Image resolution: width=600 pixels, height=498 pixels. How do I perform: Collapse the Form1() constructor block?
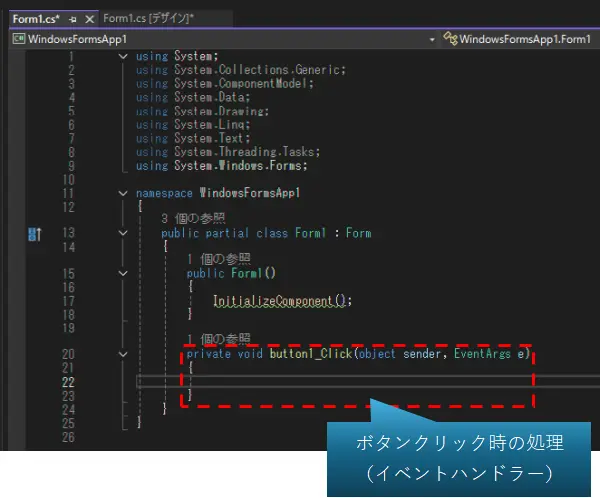pyautogui.click(x=123, y=273)
